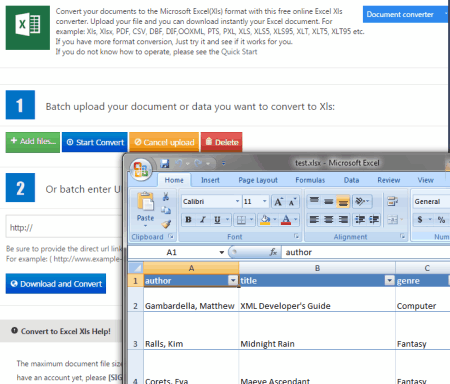Open the Fill Color bucket swatch
The image size is (450, 384).
265,220
